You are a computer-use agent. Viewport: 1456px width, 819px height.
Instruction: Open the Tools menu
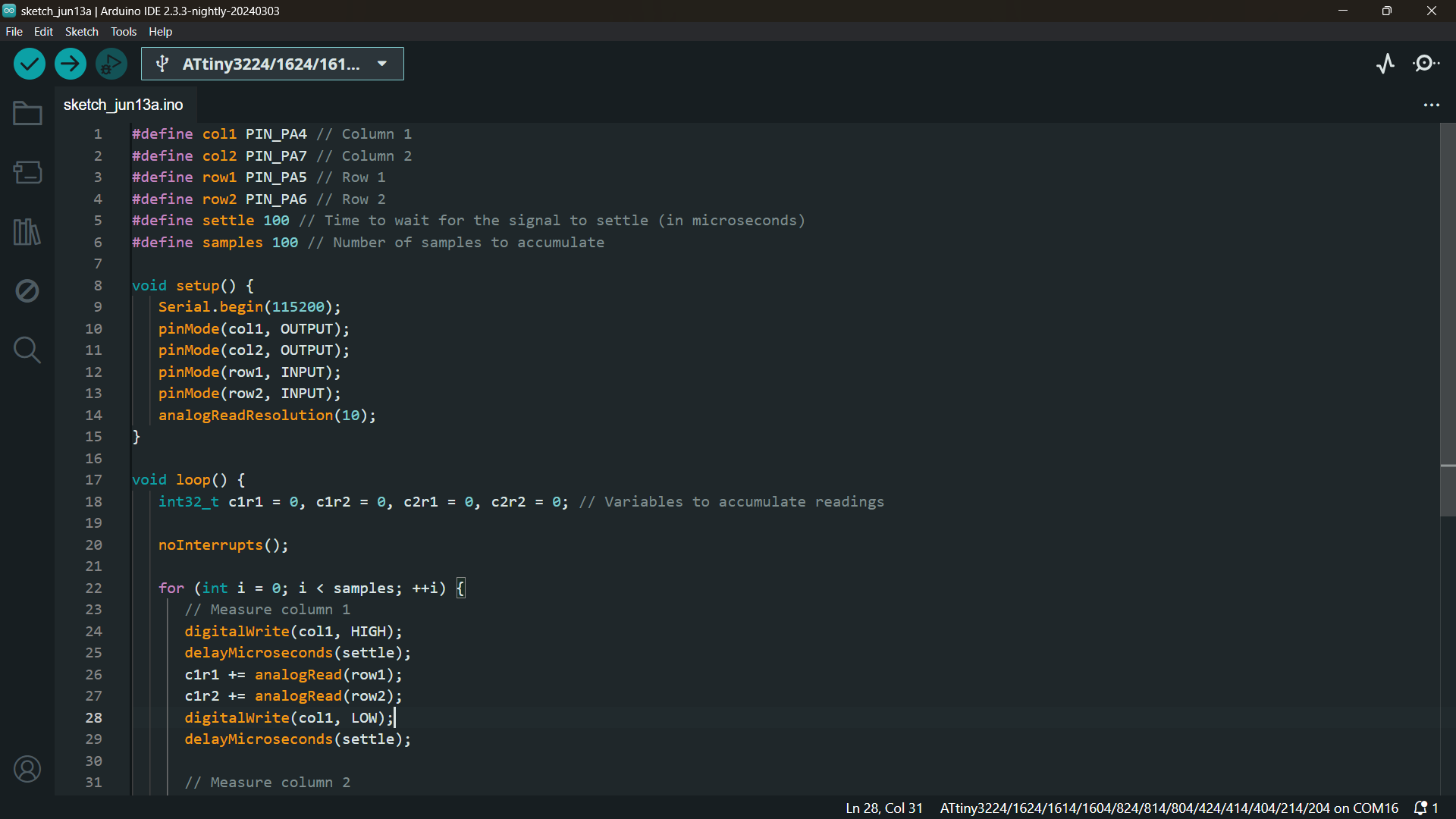point(124,32)
